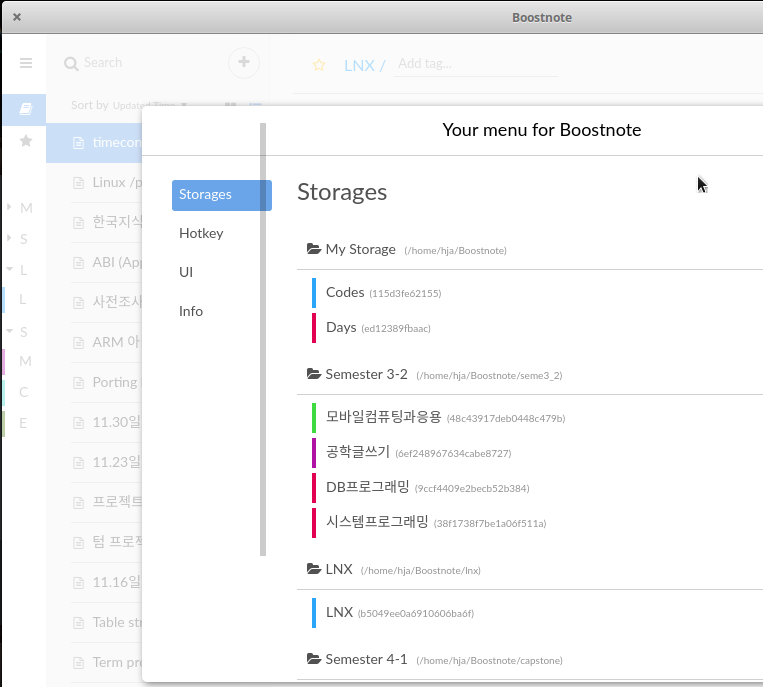763x687 pixels.
Task: Click the LNX folder with id b5049ee0a6910606ba6f
Action: (339, 613)
